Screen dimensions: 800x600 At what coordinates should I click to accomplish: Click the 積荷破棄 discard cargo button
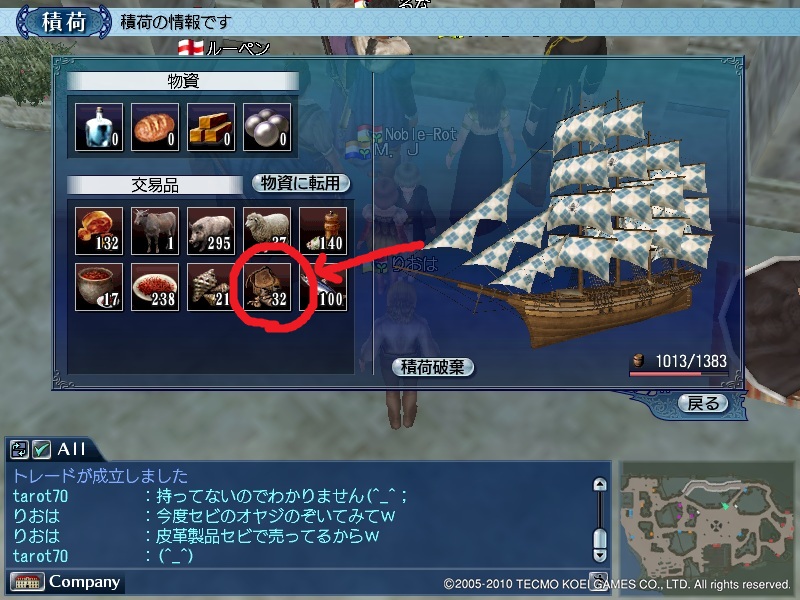click(433, 367)
